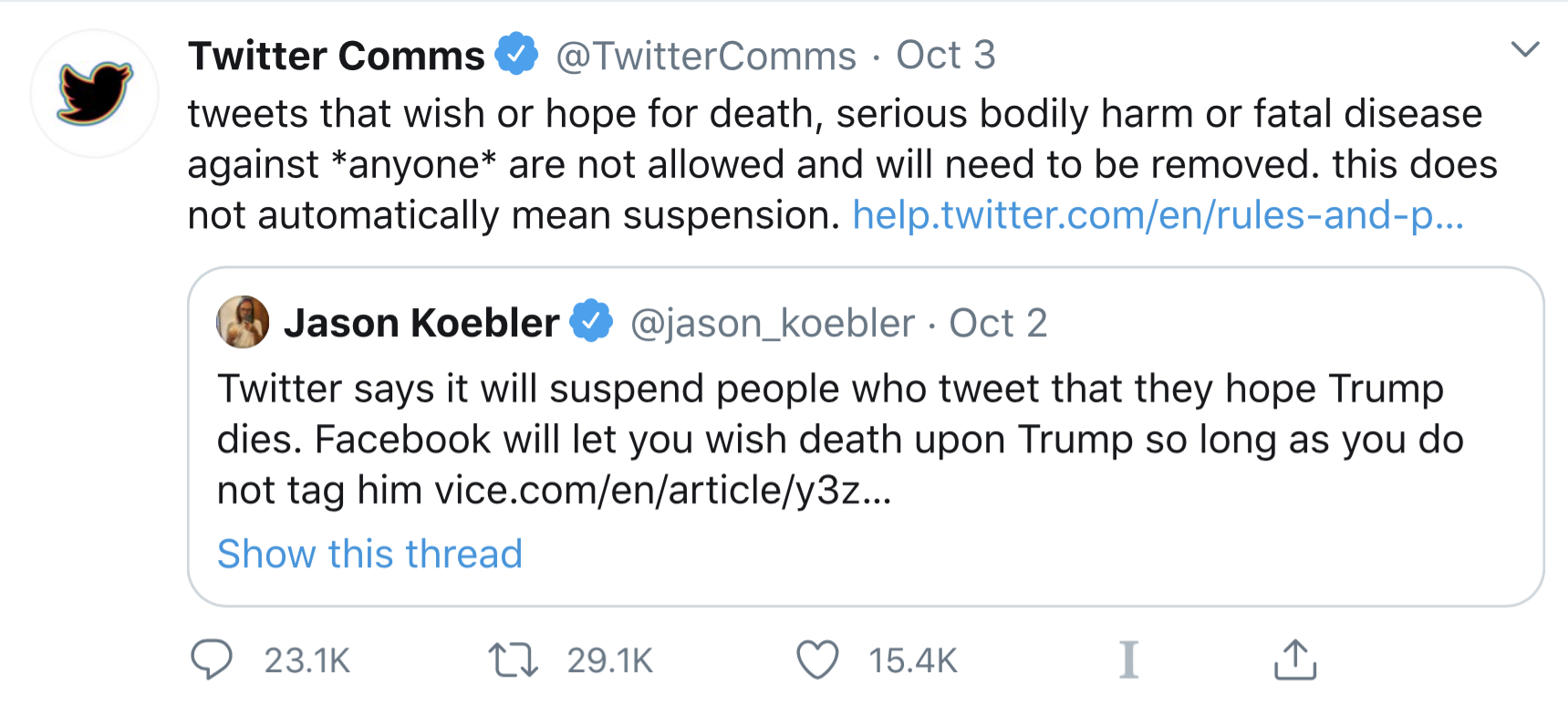The height and width of the screenshot is (704, 1568).
Task: Open the Twitter Comms display name
Action: 337,56
